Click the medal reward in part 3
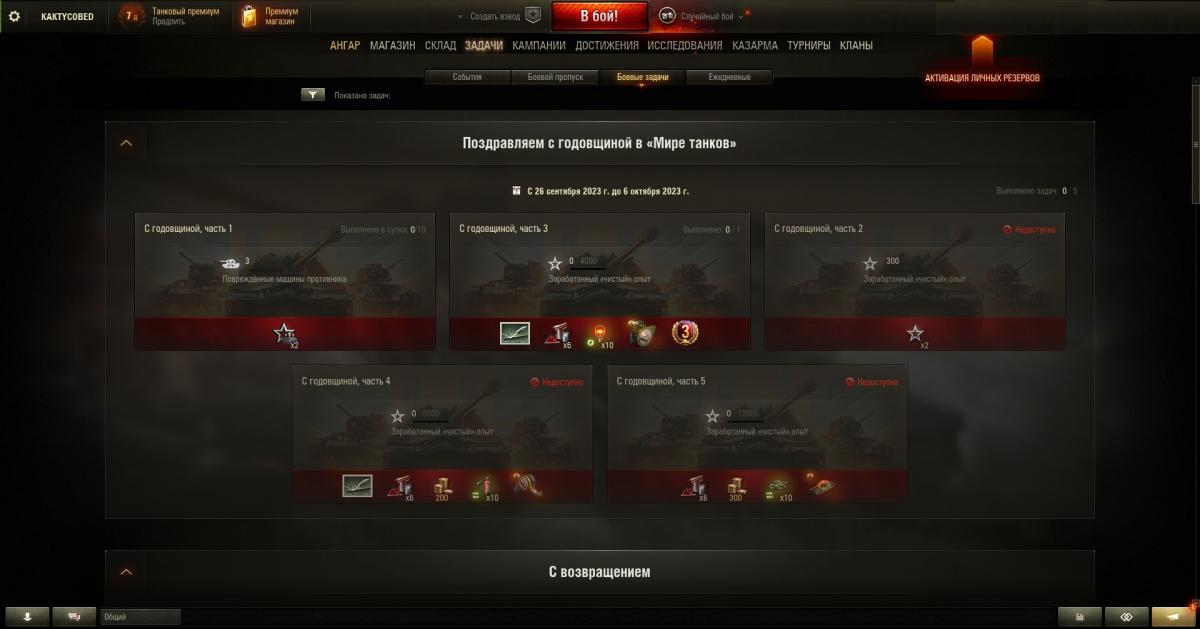Image resolution: width=1200 pixels, height=629 pixels. pyautogui.click(x=685, y=333)
